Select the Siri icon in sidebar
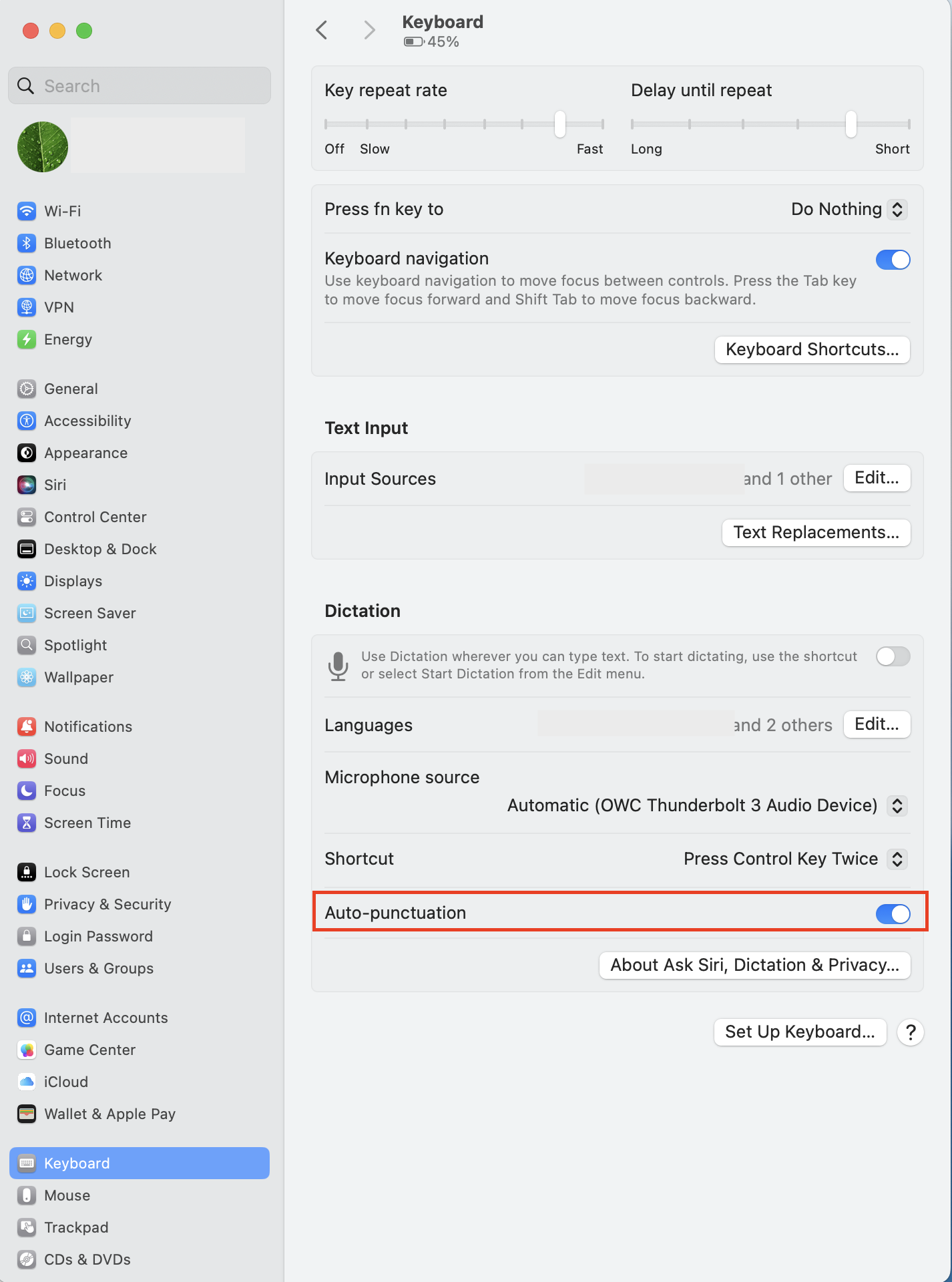The height and width of the screenshot is (1282, 952). [27, 485]
